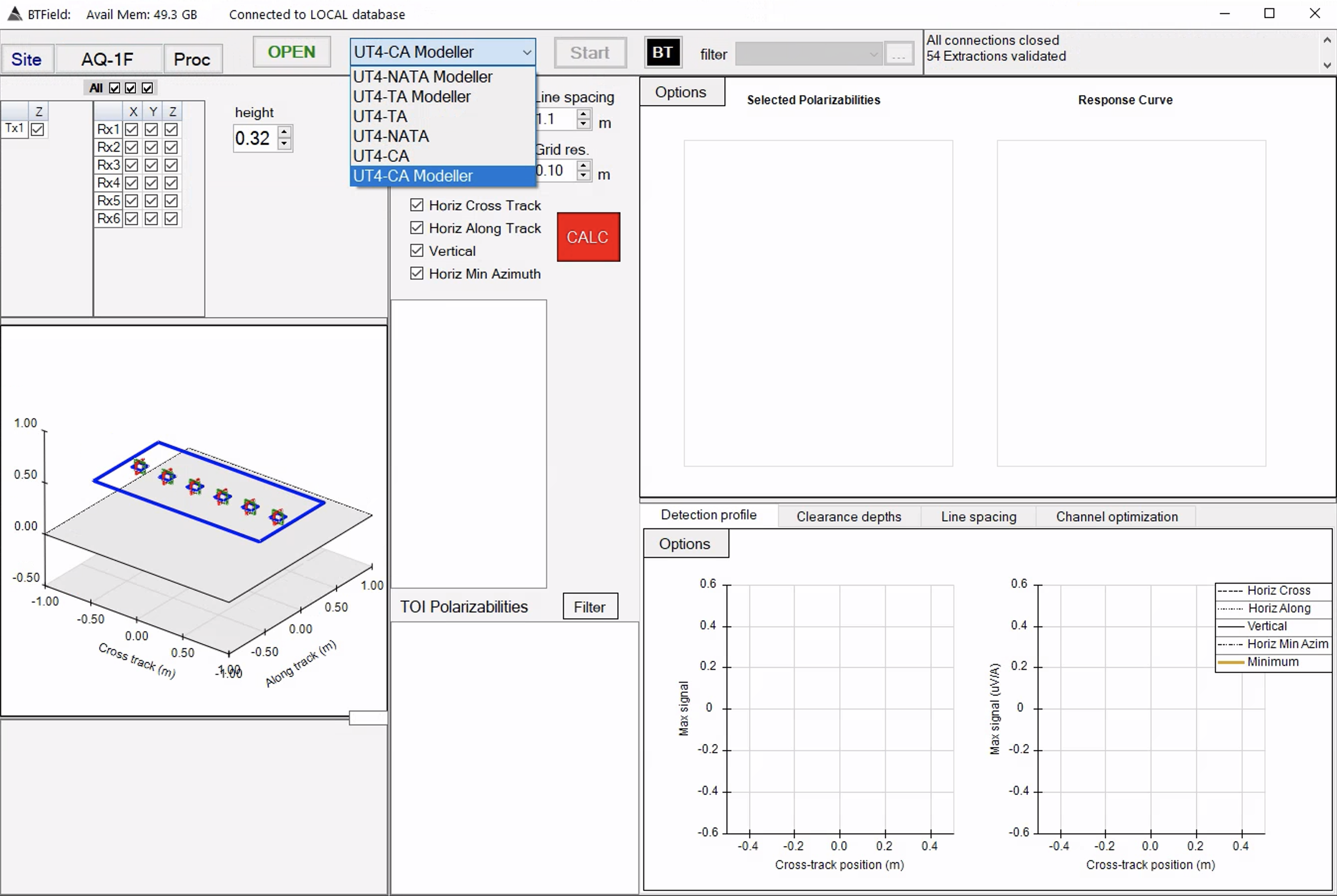
Task: Click the Response Curve plot area
Action: [x=1131, y=303]
